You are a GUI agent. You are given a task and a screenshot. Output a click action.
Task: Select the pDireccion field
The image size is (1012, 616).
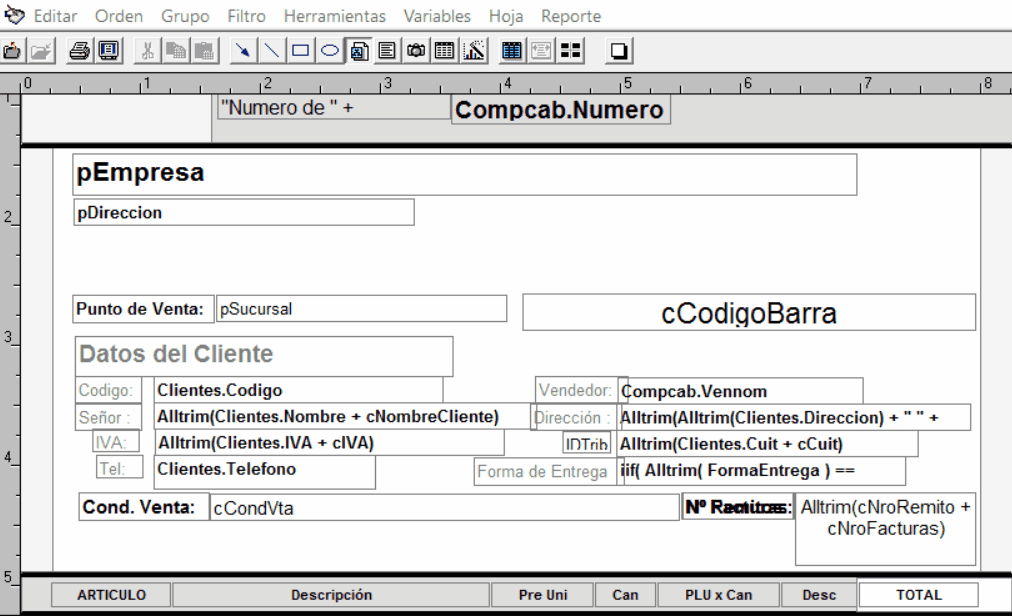point(244,212)
